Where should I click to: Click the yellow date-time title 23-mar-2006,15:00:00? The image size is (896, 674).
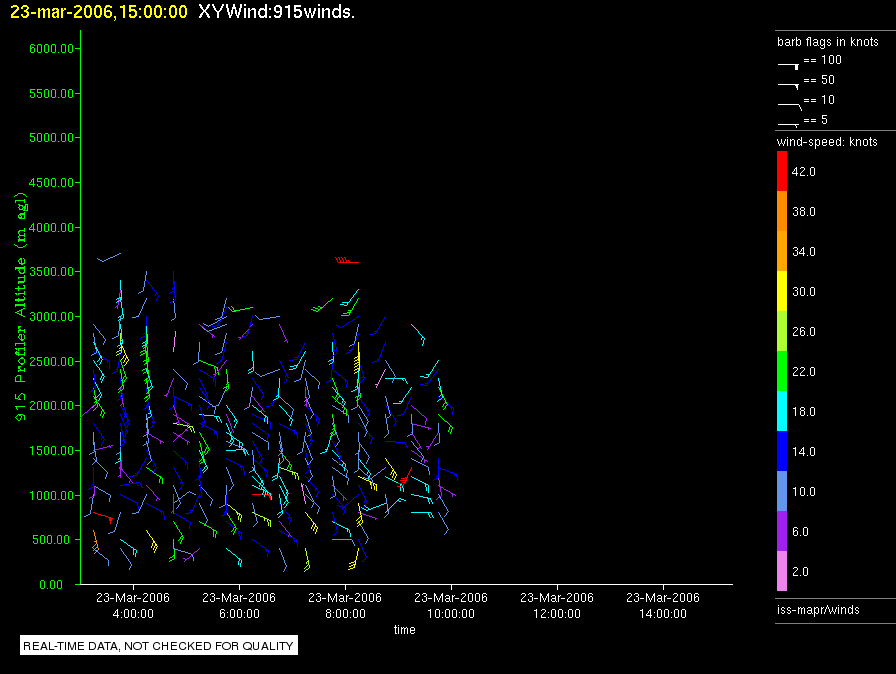99,11
